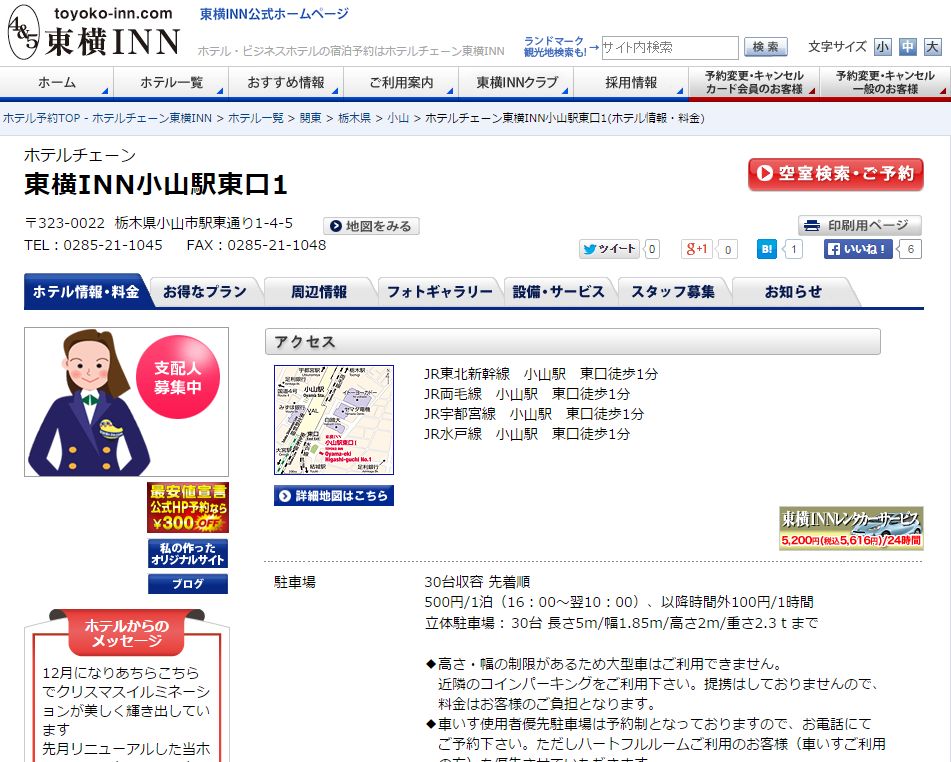951x762 pixels.
Task: Click the JR宇都宮線 小山駅 access line
Action: point(534,414)
